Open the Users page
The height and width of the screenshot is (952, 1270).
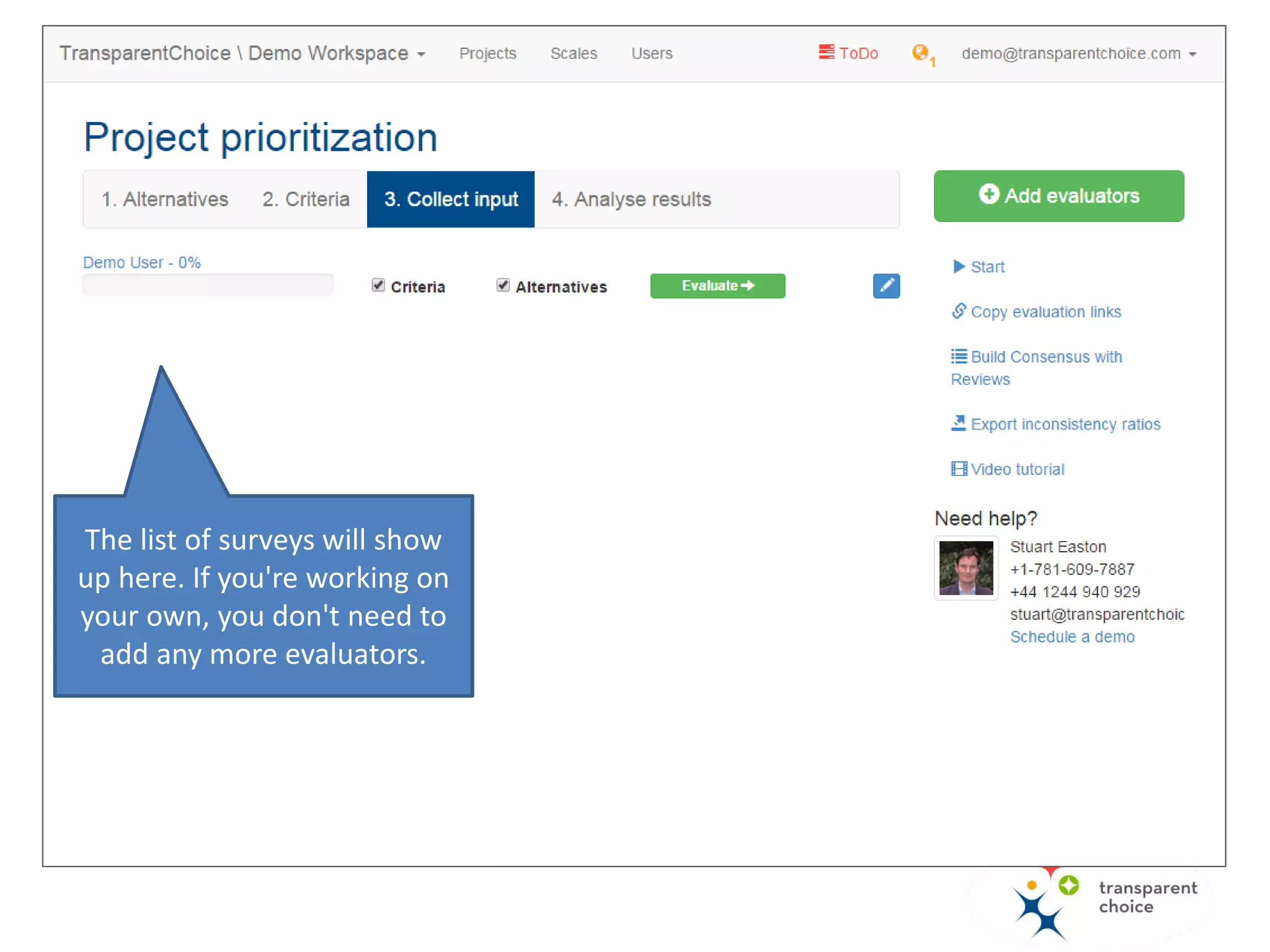click(x=652, y=54)
